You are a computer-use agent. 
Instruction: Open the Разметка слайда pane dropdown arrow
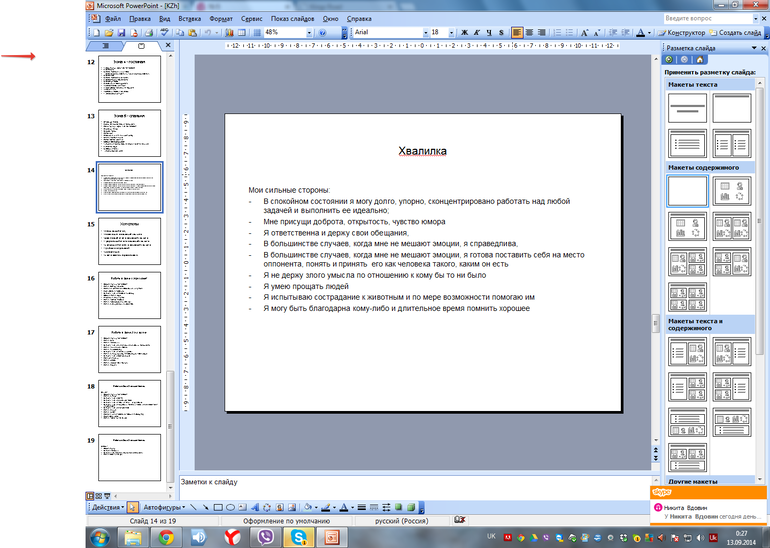(x=754, y=48)
